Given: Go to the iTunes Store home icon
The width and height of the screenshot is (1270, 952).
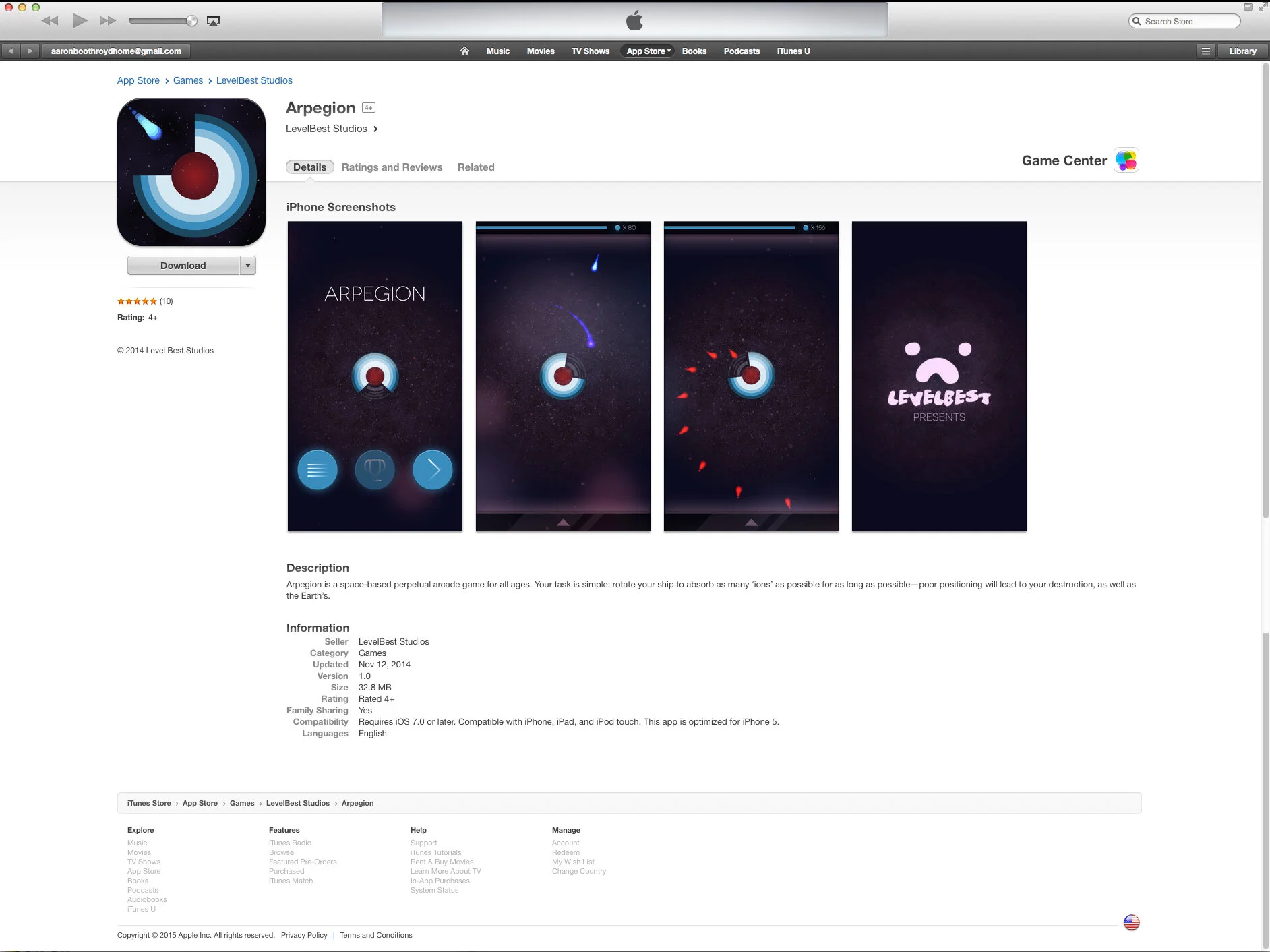Looking at the screenshot, I should pos(464,51).
